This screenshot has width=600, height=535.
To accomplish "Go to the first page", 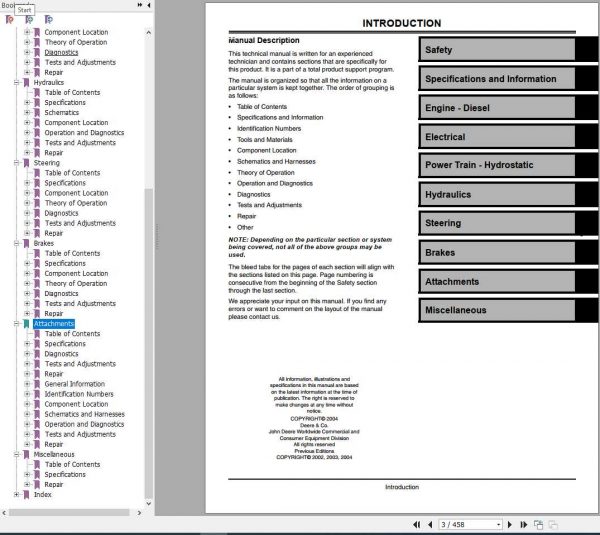I will point(417,524).
